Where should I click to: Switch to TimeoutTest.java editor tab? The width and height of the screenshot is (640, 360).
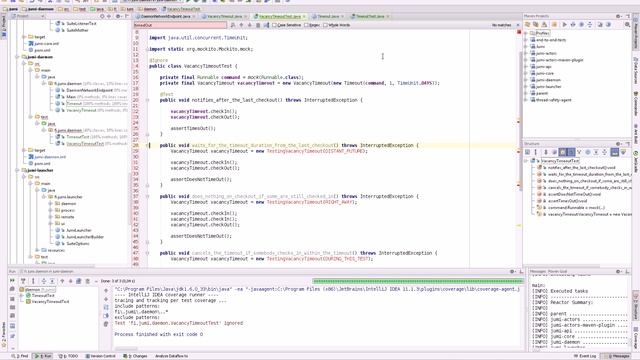point(370,16)
